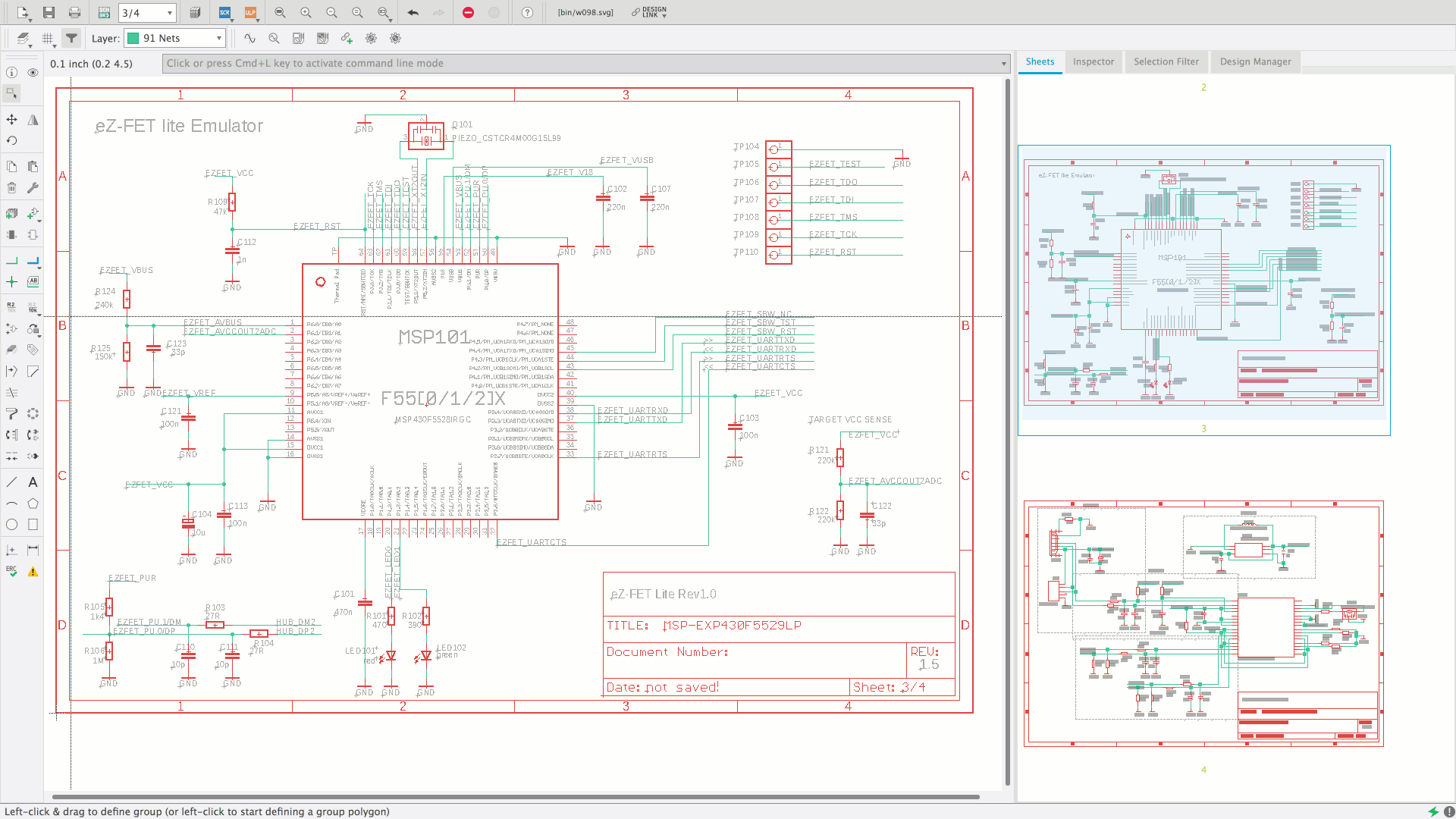Toggle the Show eye icon tool
Screen dimensions: 1456x819
tap(33, 73)
